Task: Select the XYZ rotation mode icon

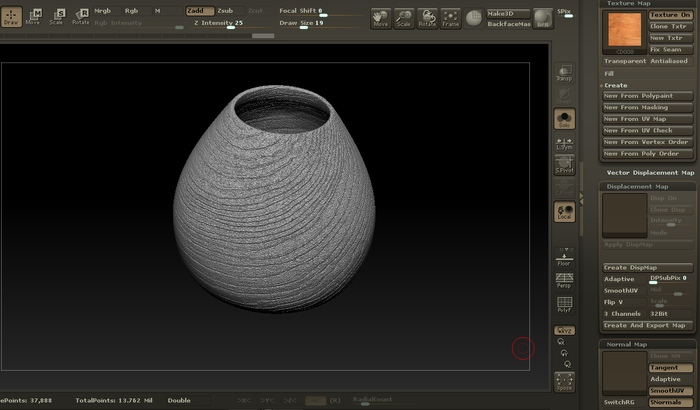Action: click(x=564, y=331)
